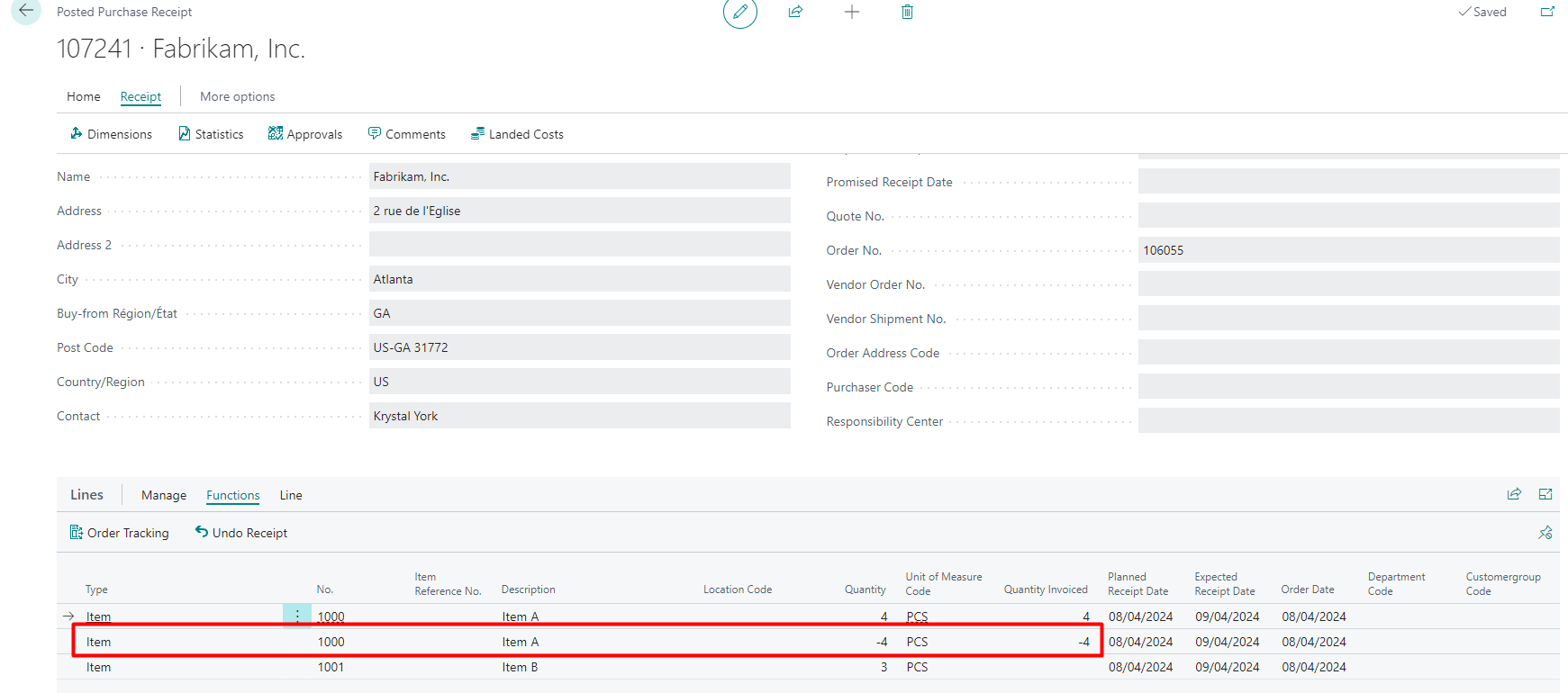Click the Lines section share icon
Viewport: 1568px width, 693px height.
(1514, 494)
